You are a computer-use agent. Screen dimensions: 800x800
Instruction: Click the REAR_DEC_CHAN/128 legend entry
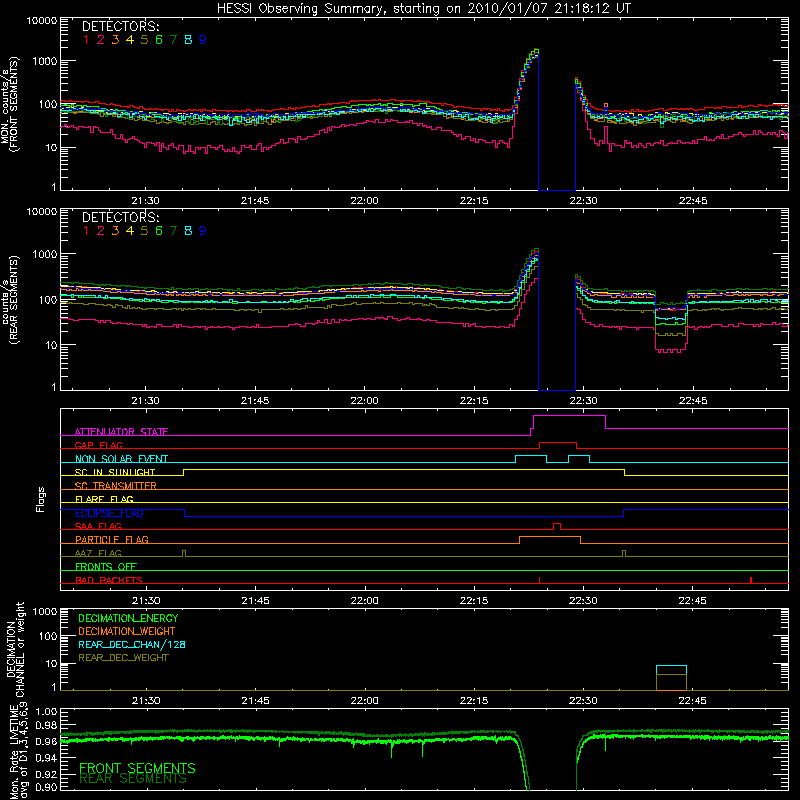[132, 644]
